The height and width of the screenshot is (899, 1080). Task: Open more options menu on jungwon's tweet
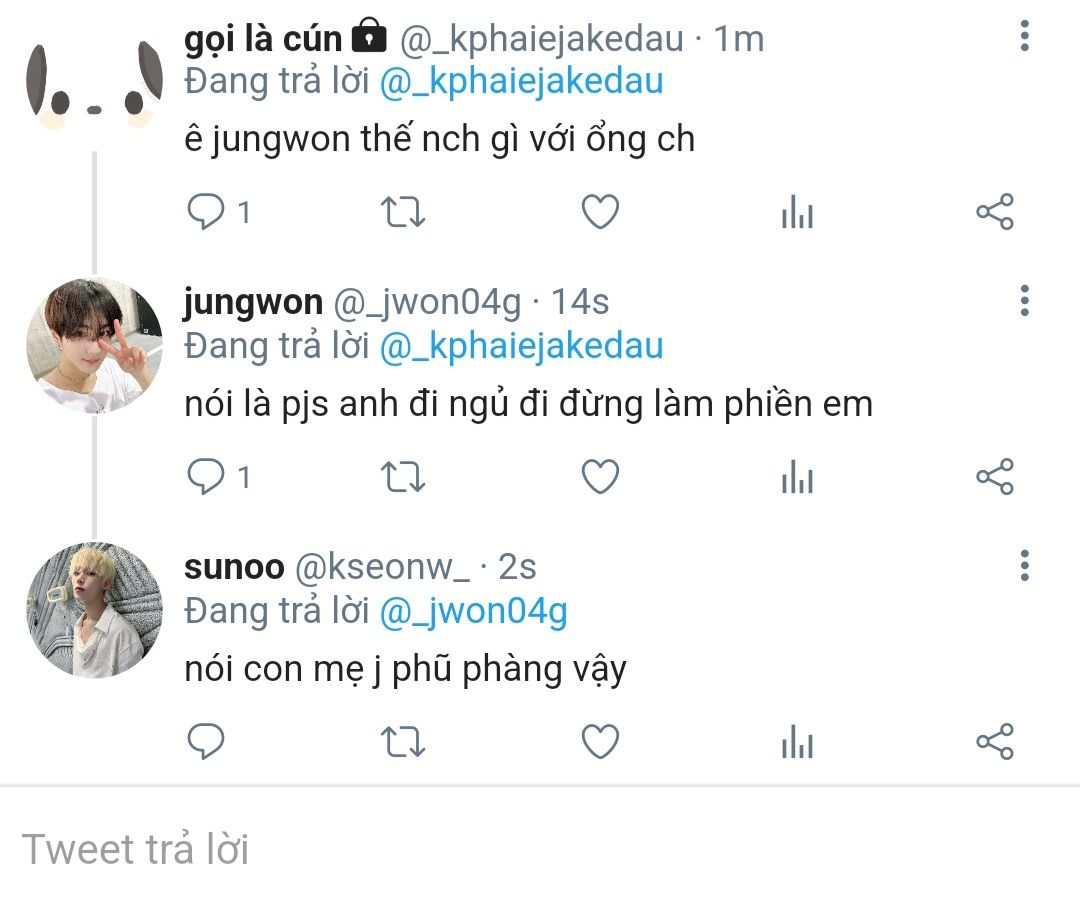[1025, 301]
